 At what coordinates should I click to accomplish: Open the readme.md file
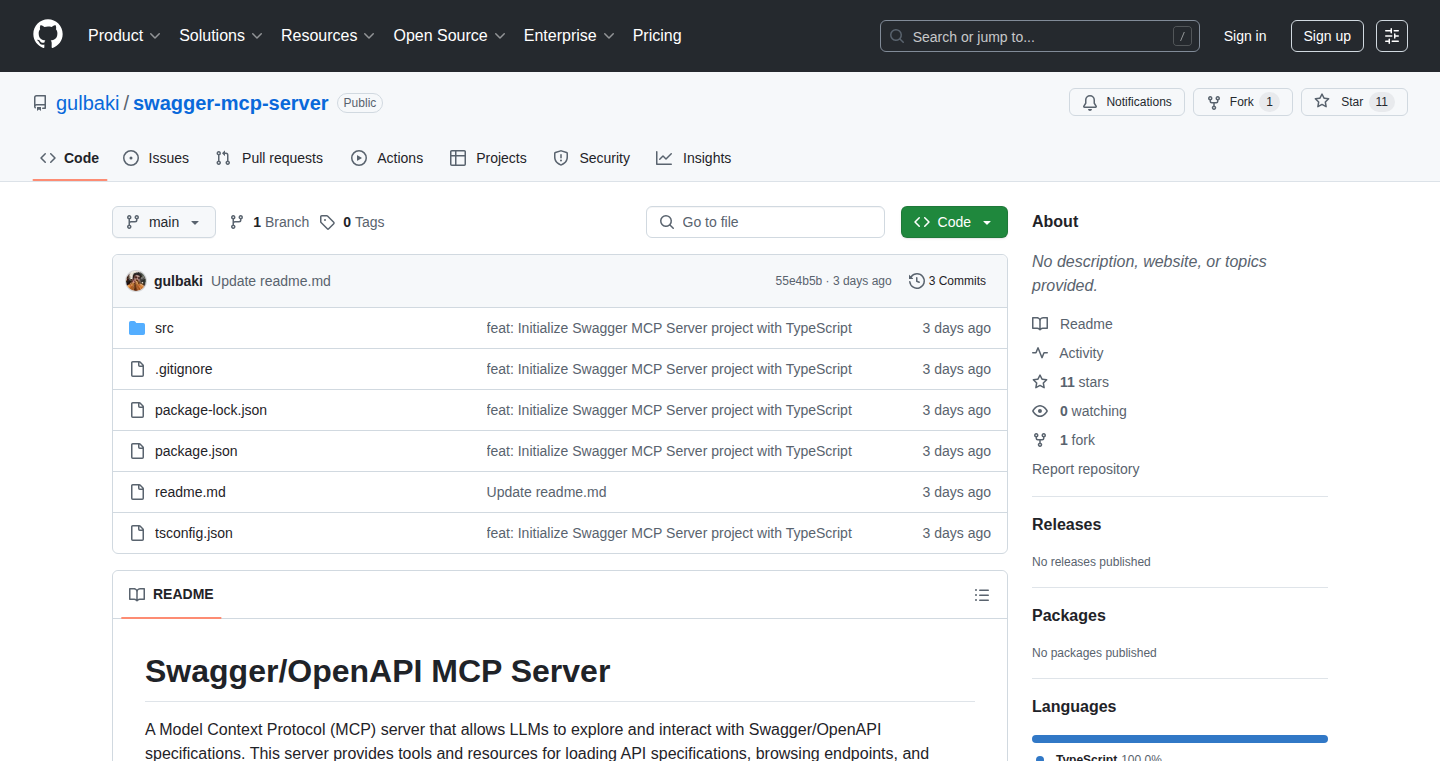tap(190, 492)
